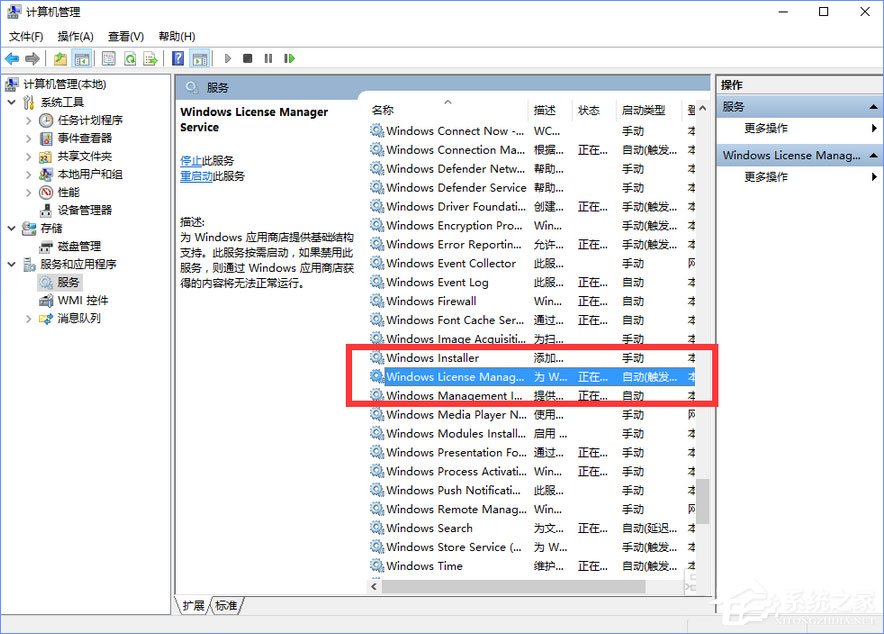Collapse the Windows License Manag 操作 panel
Image resolution: width=884 pixels, height=634 pixels.
pyautogui.click(x=873, y=155)
